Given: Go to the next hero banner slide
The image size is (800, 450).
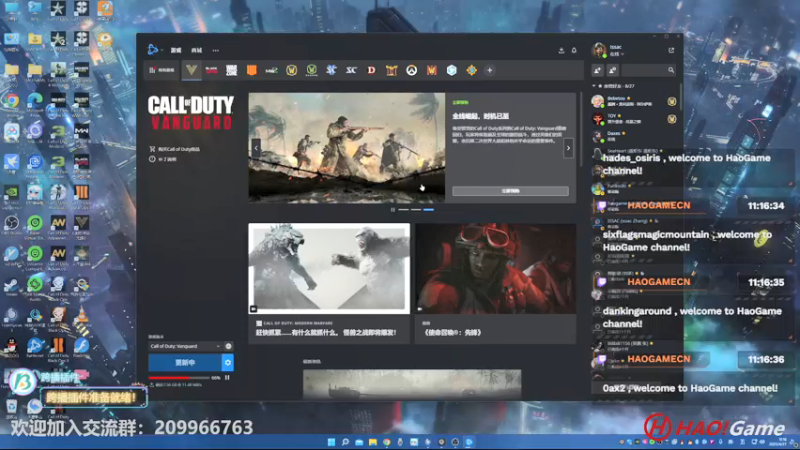Looking at the screenshot, I should 568,148.
